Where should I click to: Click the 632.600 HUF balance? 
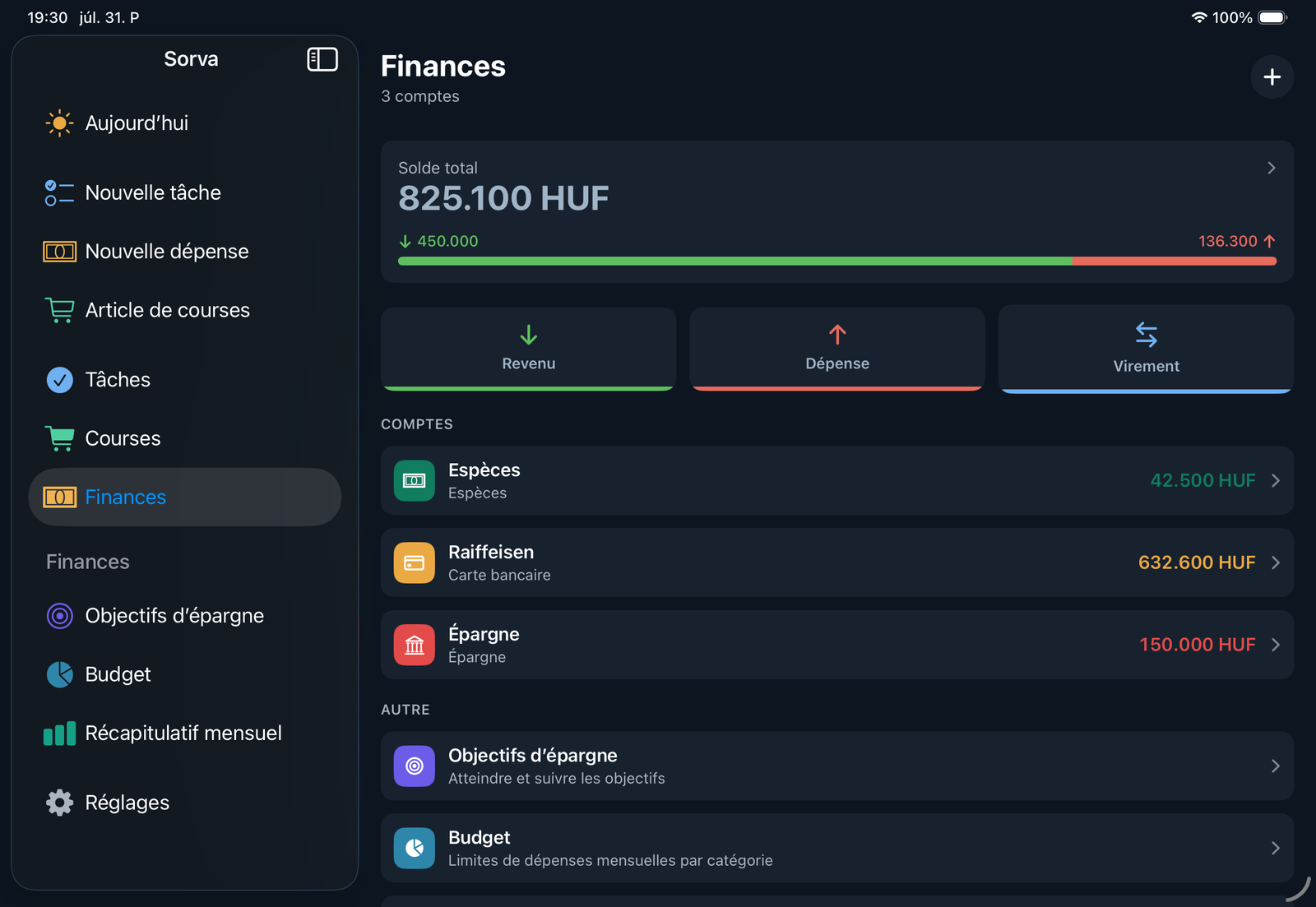point(1197,563)
